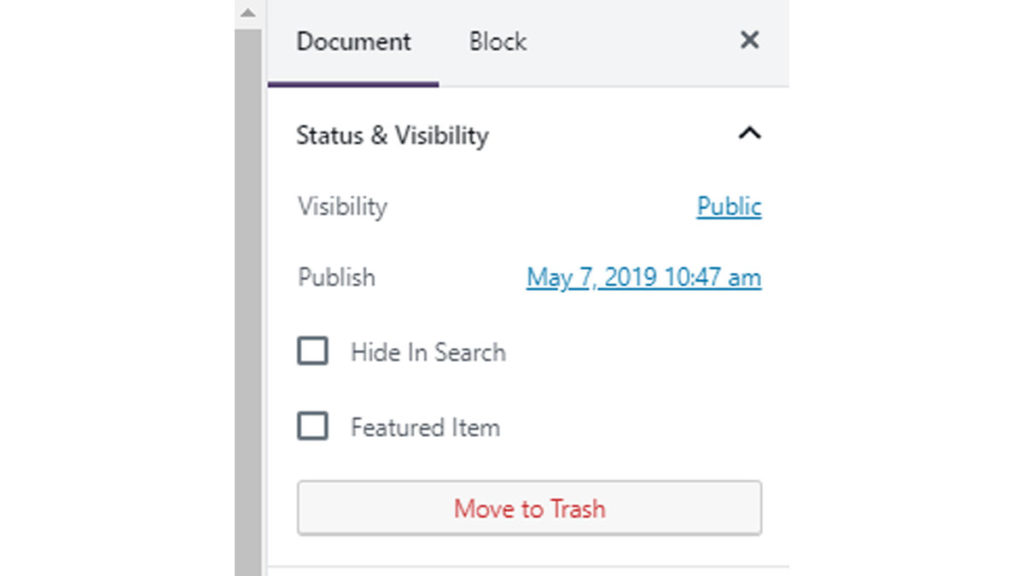Click the scrollbar up arrow
This screenshot has width=1024, height=576.
(x=248, y=14)
